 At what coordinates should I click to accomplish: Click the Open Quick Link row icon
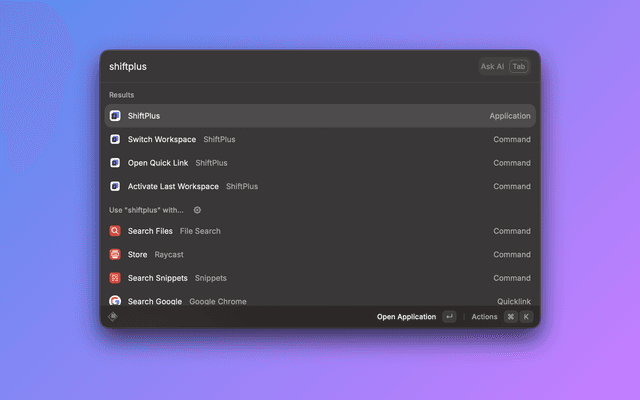pos(115,163)
